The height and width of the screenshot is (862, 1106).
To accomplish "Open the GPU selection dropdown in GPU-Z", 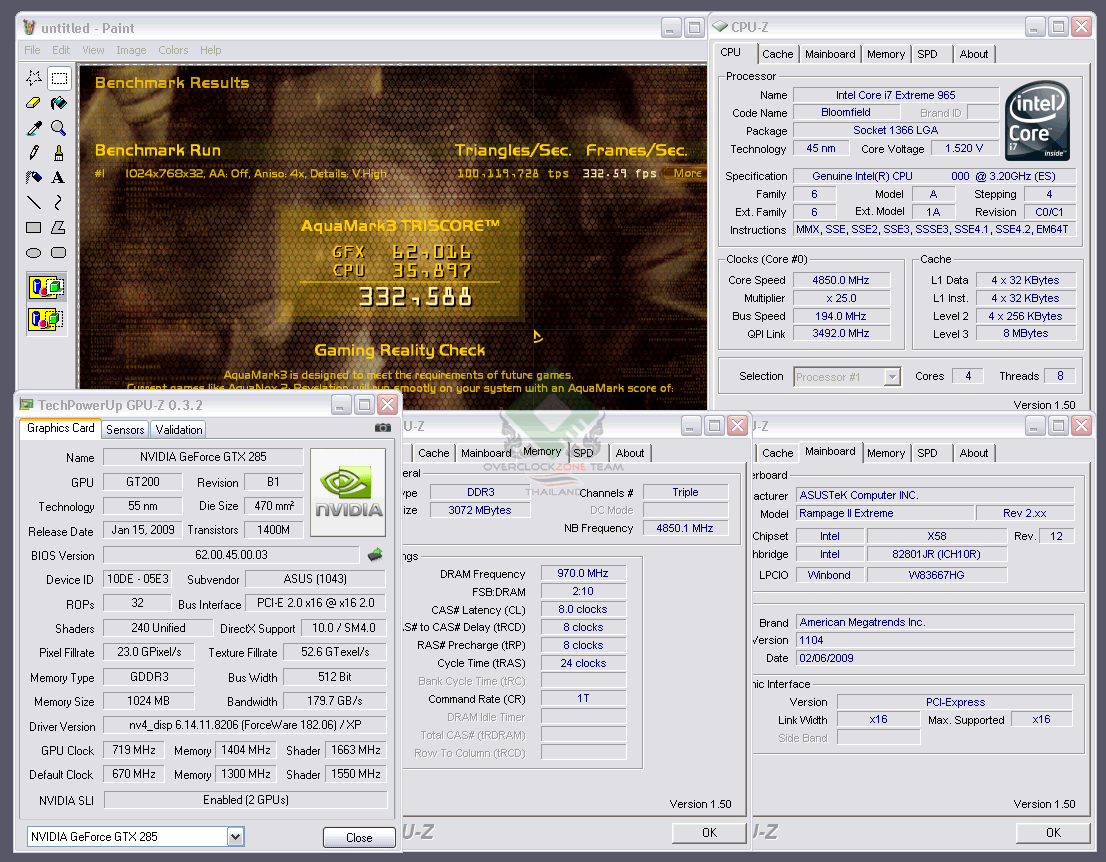I will pos(236,837).
